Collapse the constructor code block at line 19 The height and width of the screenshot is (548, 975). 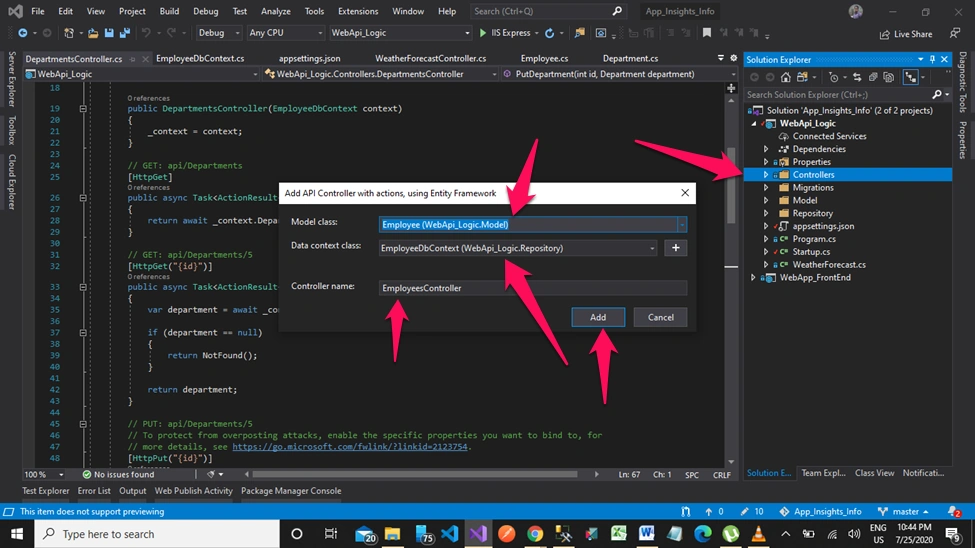[83, 108]
